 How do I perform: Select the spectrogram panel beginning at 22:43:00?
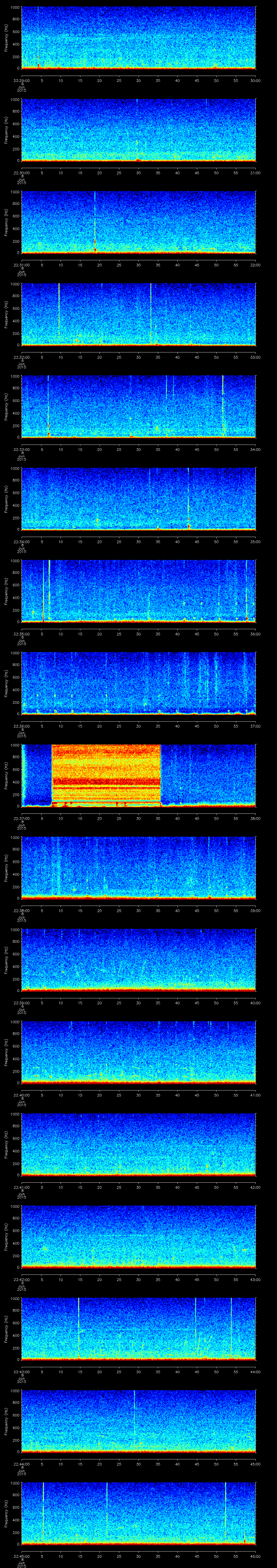click(x=138, y=1329)
